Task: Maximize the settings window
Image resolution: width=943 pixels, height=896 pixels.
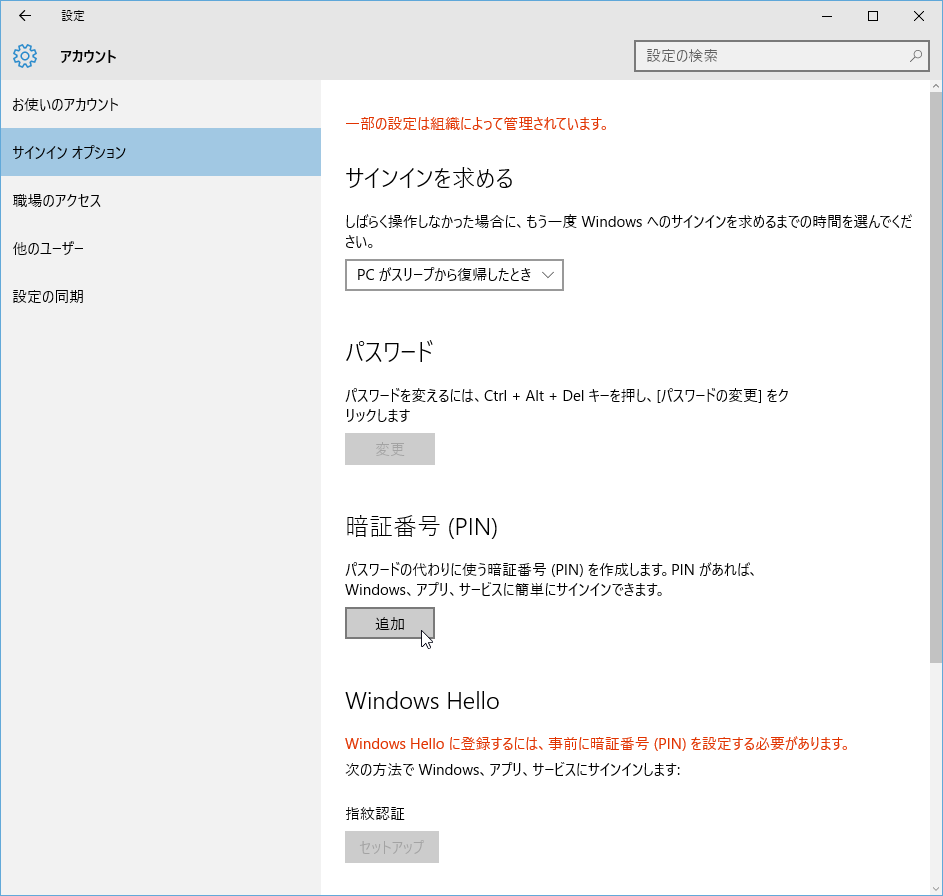Action: (873, 16)
